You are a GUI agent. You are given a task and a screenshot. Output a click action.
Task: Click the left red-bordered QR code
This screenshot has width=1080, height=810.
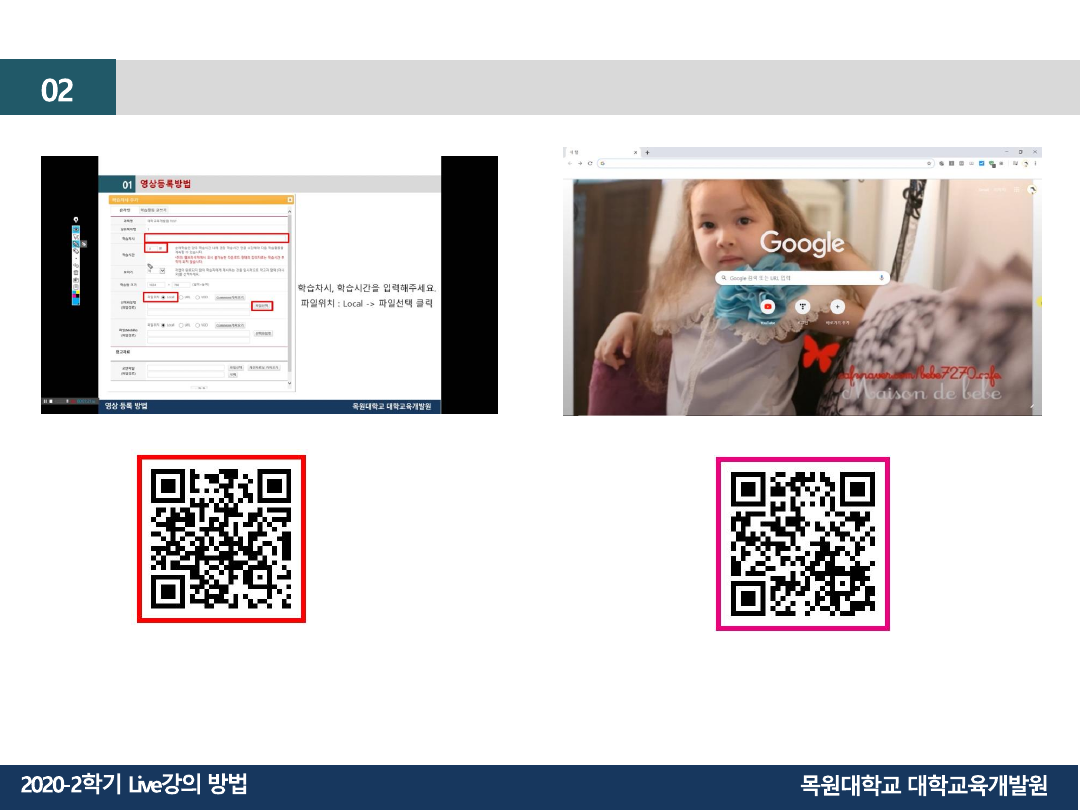tap(221, 539)
